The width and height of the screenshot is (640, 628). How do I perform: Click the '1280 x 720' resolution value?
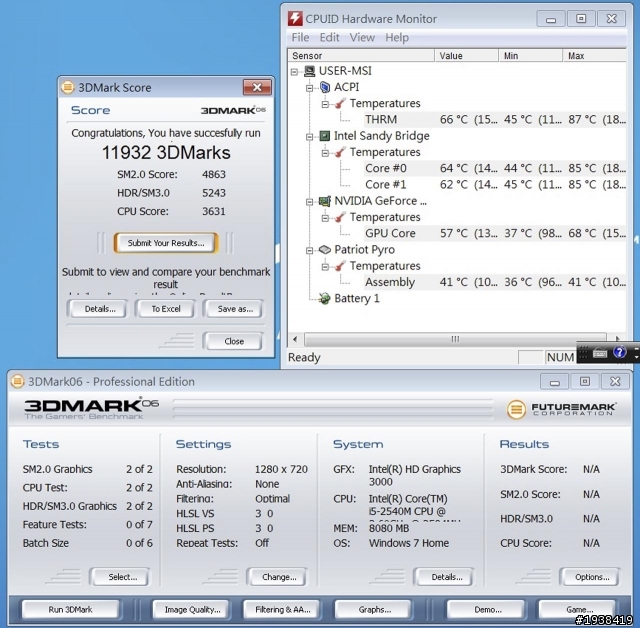(281, 469)
